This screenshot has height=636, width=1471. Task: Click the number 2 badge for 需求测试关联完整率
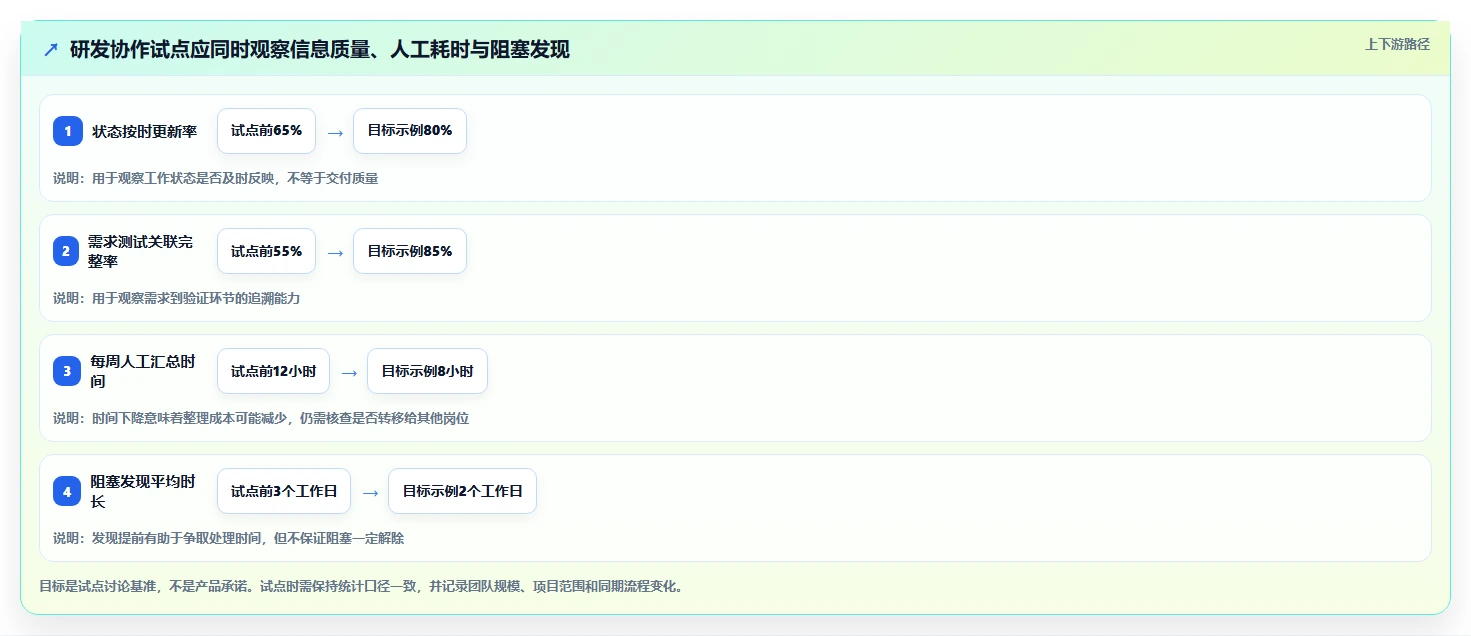(66, 251)
